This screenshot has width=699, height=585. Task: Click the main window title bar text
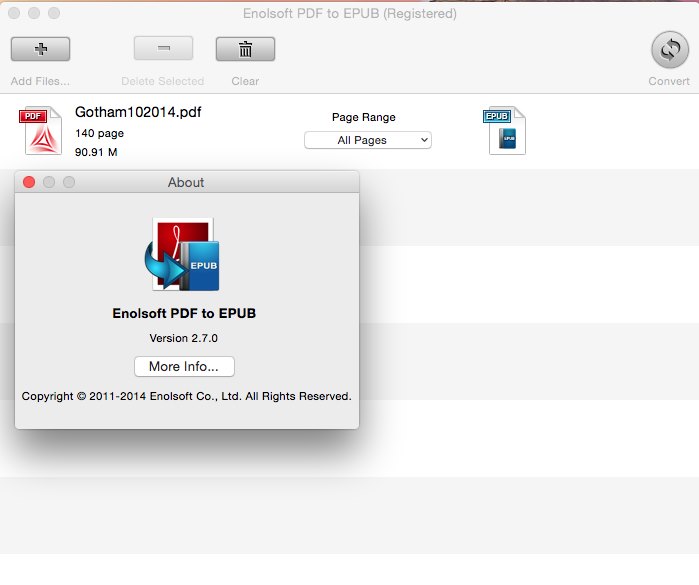(350, 13)
